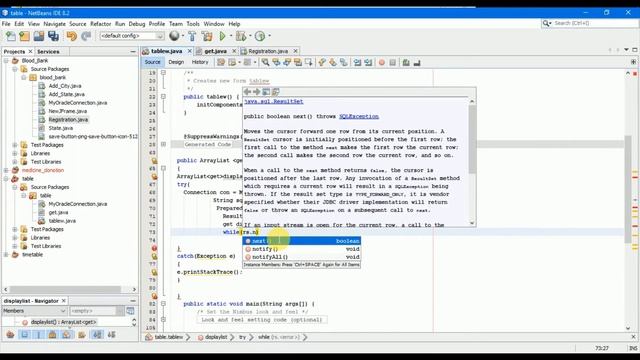Screen dimensions: 640x360
Task: Open the Tools menu
Action: (193, 24)
